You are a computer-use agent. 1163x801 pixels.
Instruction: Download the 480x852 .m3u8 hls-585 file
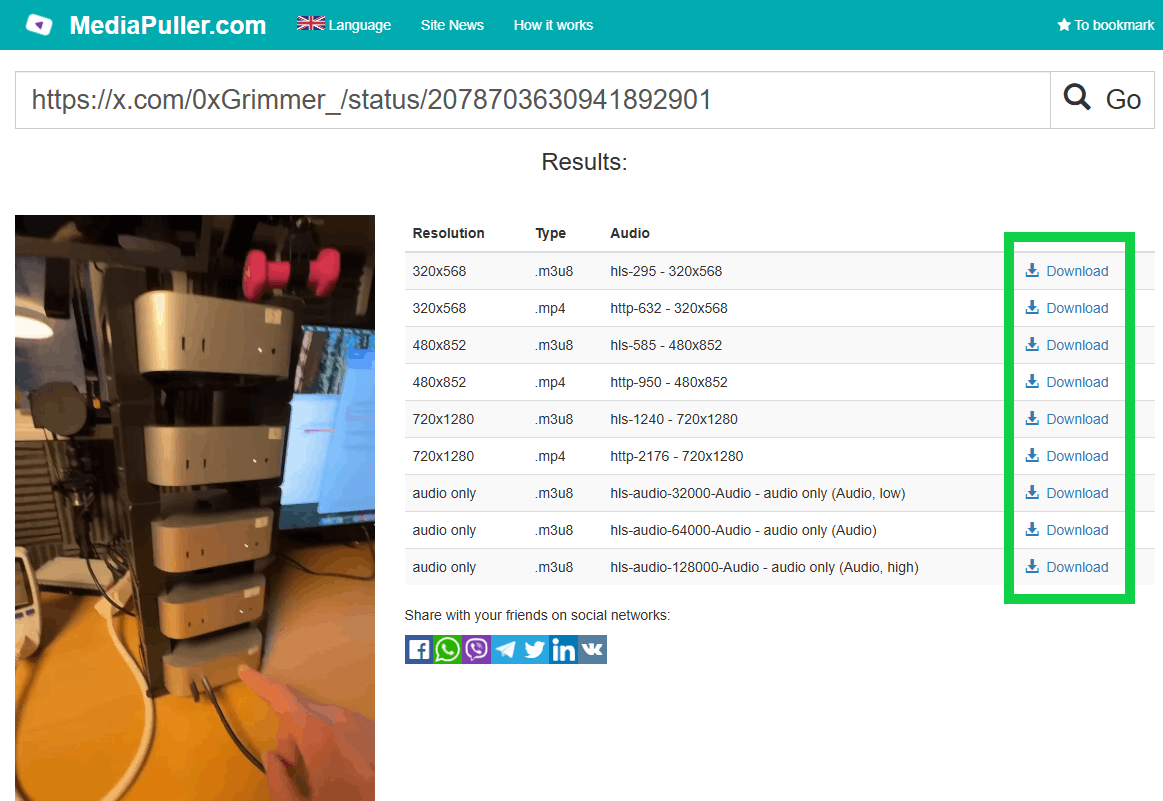[x=1067, y=345]
